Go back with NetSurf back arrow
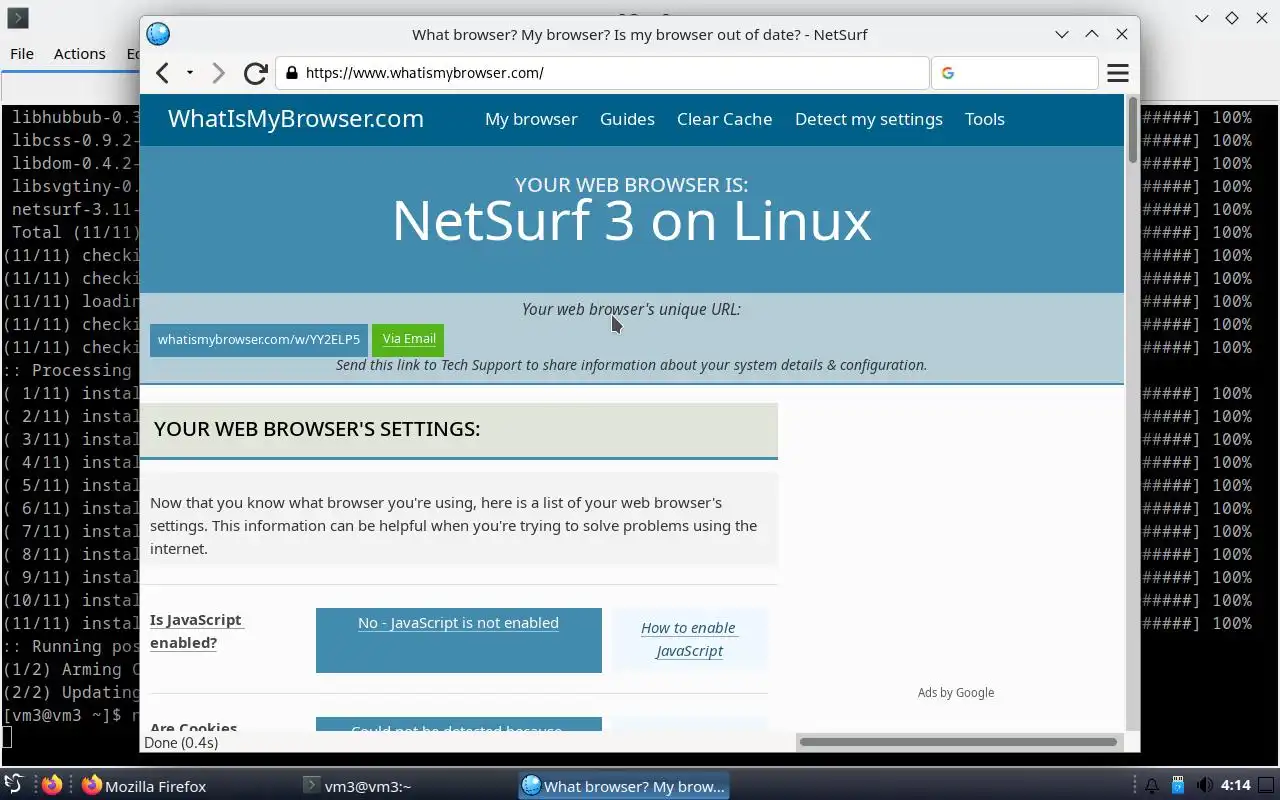This screenshot has width=1280, height=800. (162, 73)
